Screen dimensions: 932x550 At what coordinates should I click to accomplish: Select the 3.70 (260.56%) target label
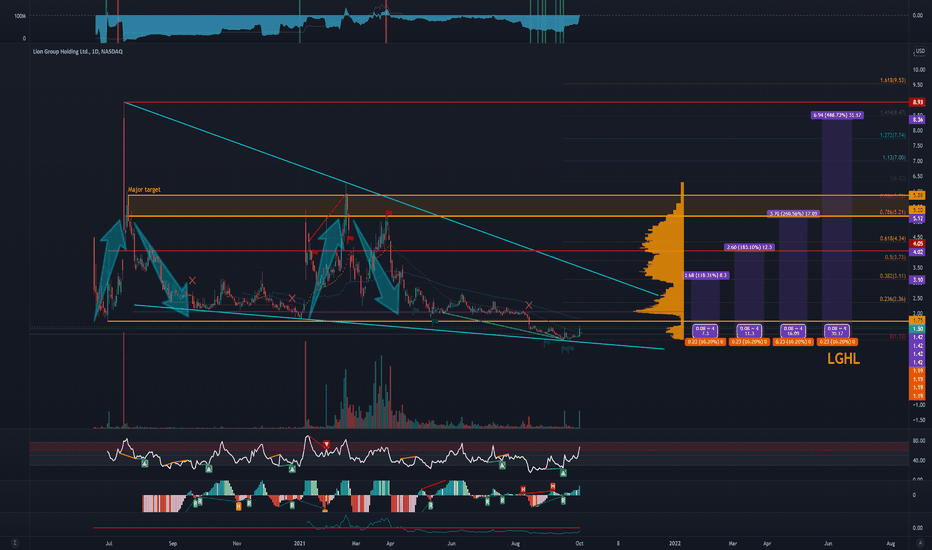(794, 213)
